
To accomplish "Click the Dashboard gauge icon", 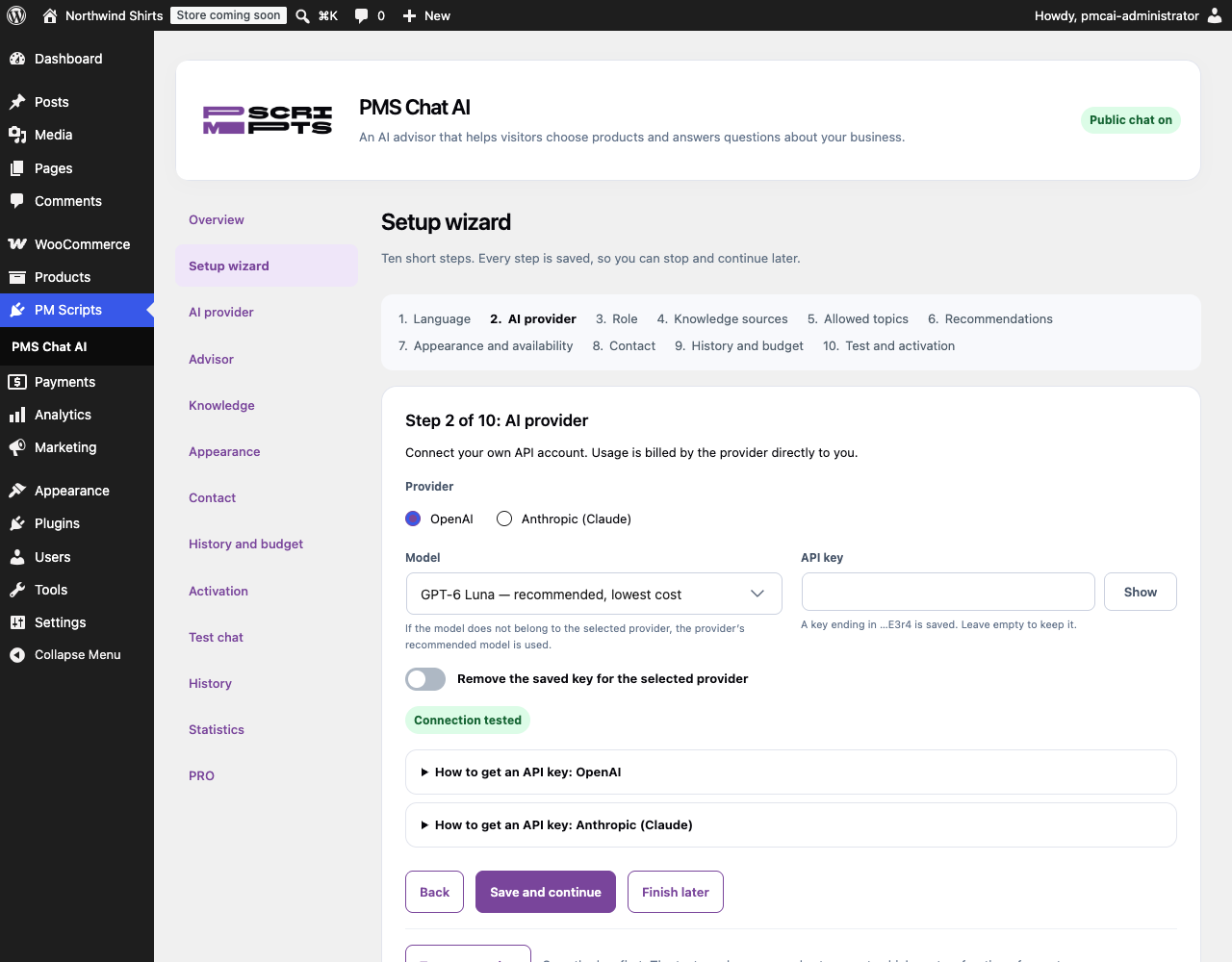I will pyautogui.click(x=17, y=59).
